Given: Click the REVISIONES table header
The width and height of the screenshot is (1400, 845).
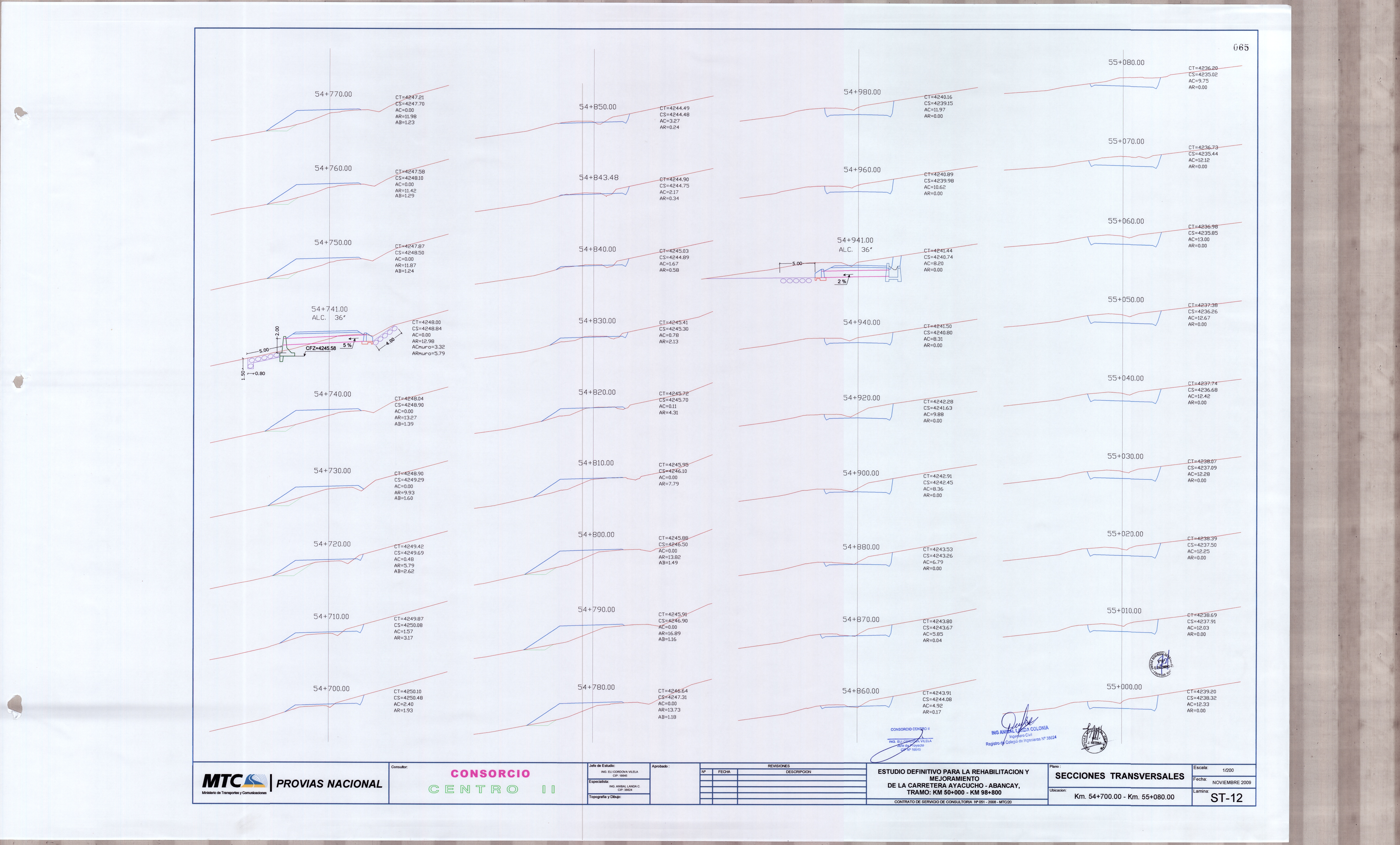Looking at the screenshot, I should tap(778, 766).
